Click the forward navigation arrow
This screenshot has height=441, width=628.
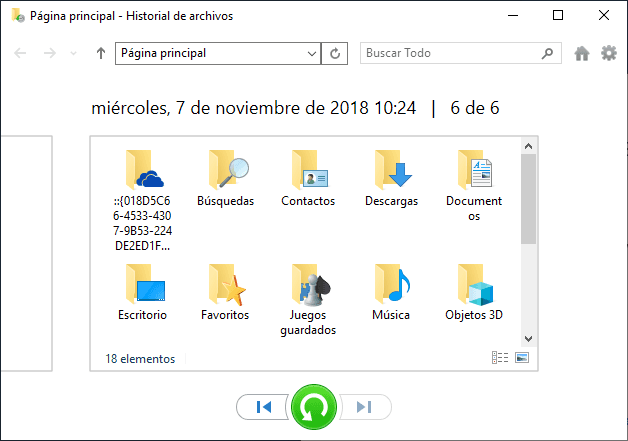pyautogui.click(x=50, y=53)
